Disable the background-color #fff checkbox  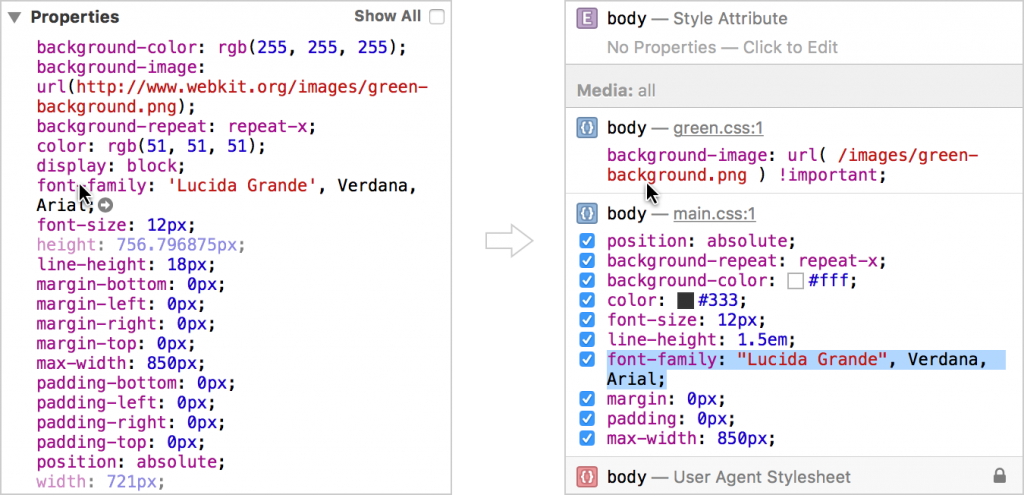pyautogui.click(x=587, y=281)
